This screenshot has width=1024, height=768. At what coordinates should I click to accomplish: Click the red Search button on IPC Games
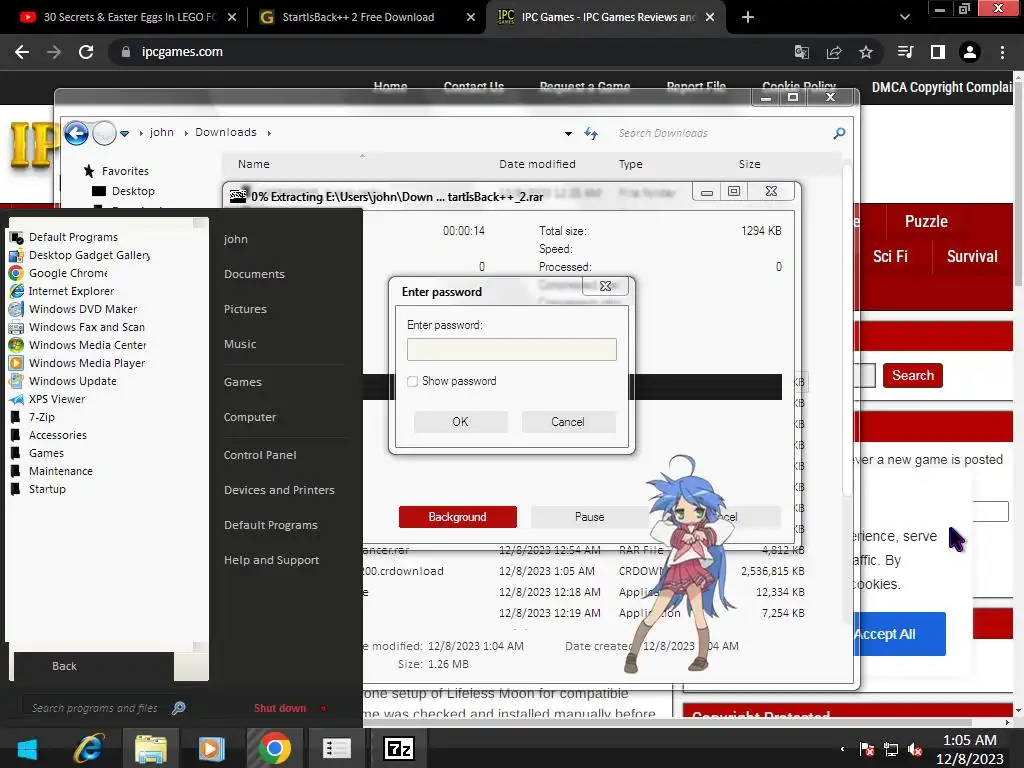tap(913, 376)
